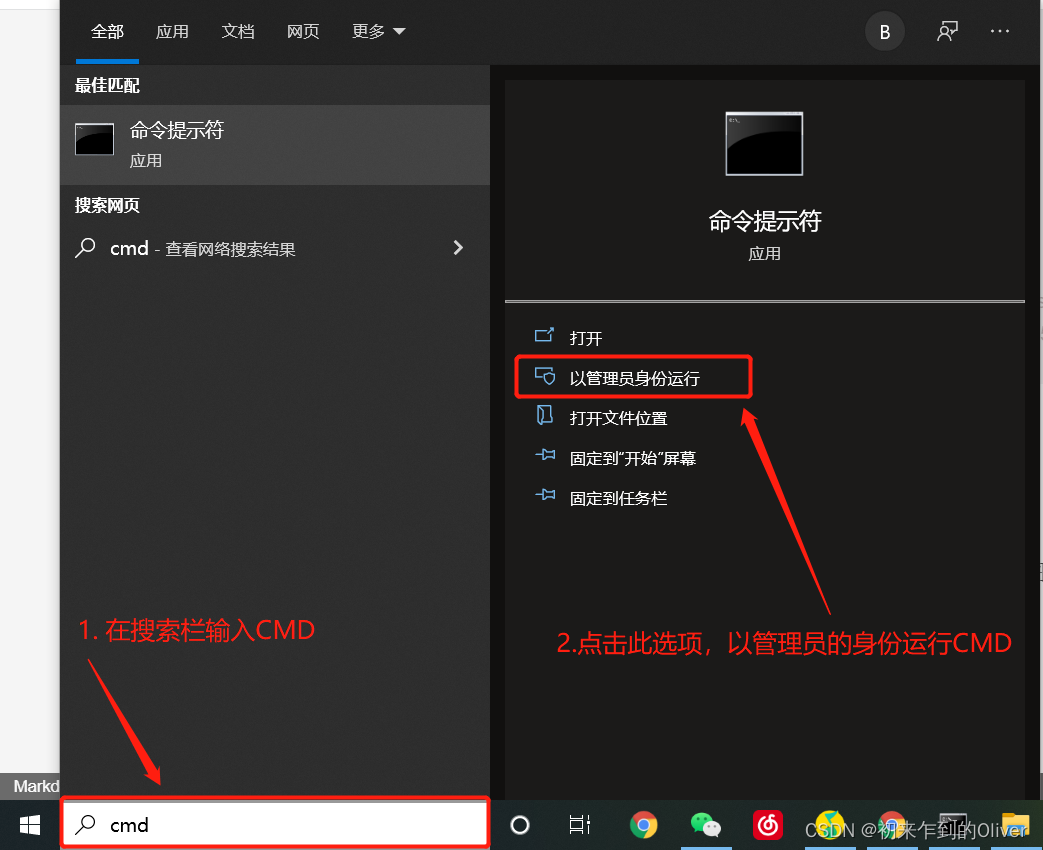Open Task View from the taskbar
Image resolution: width=1043 pixels, height=850 pixels.
580,825
